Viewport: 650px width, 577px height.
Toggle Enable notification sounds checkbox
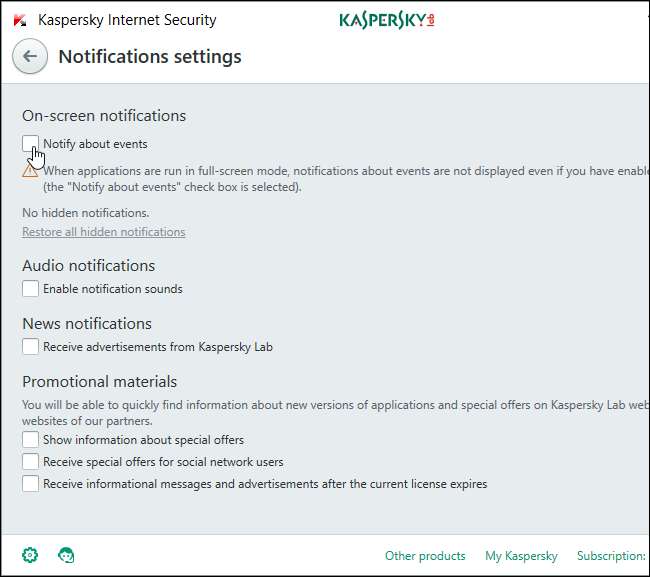click(31, 289)
